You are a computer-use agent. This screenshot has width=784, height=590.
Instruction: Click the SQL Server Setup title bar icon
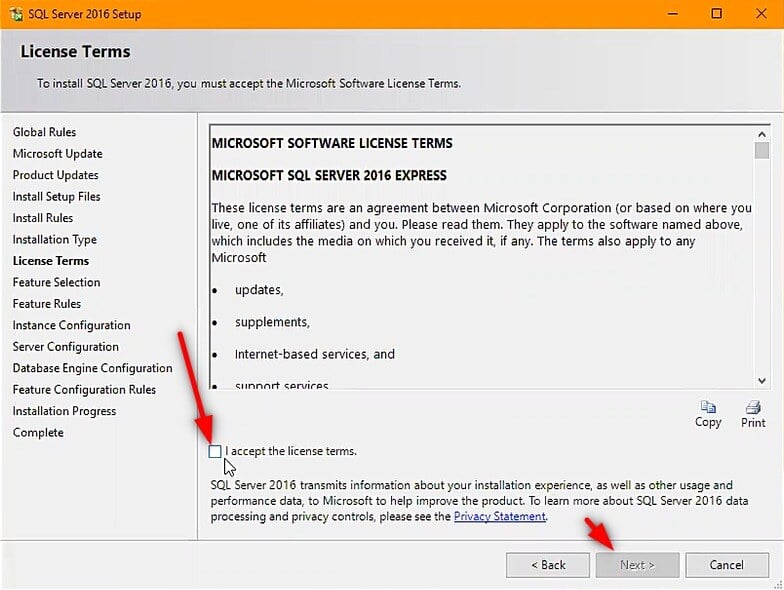pos(16,14)
